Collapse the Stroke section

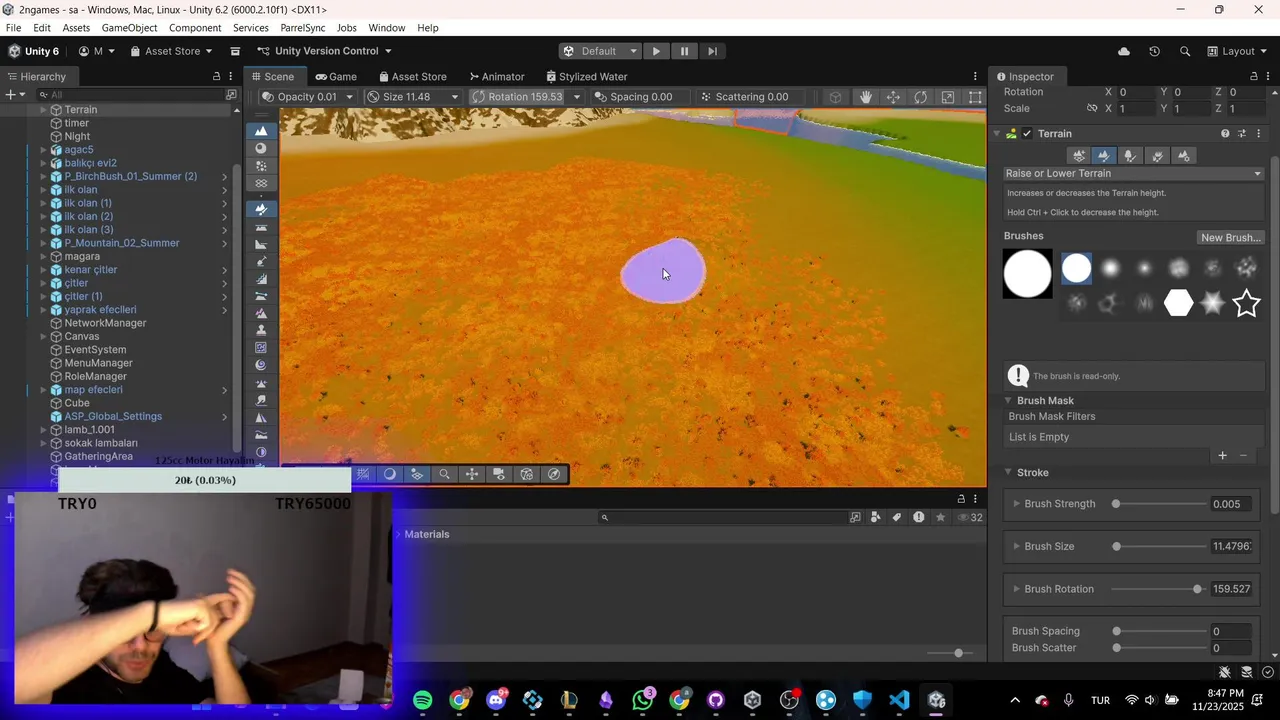[1008, 472]
